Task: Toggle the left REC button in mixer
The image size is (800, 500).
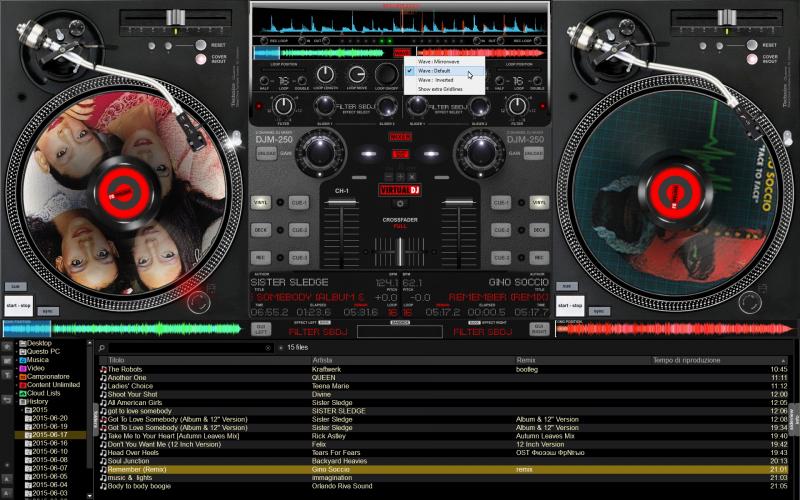Action: (x=261, y=258)
